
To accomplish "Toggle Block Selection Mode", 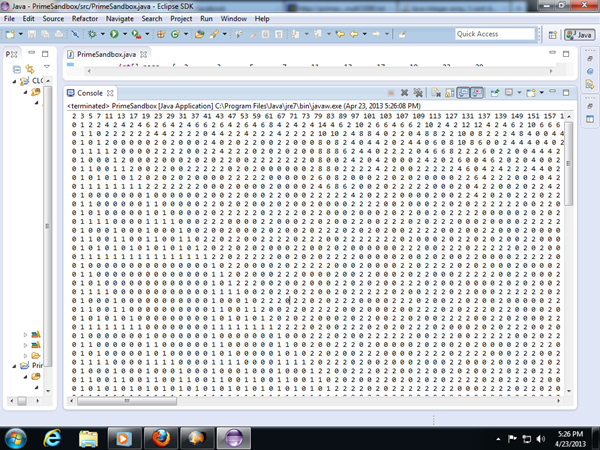I will click(x=266, y=34).
